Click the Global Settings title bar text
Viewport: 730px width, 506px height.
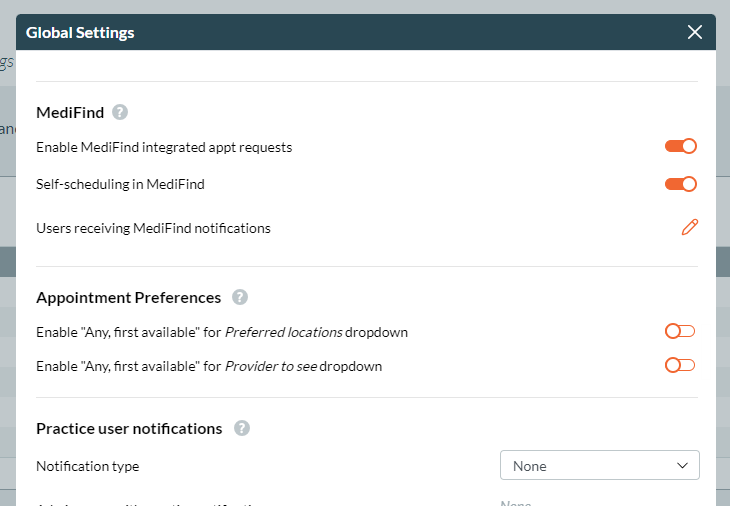coord(80,33)
